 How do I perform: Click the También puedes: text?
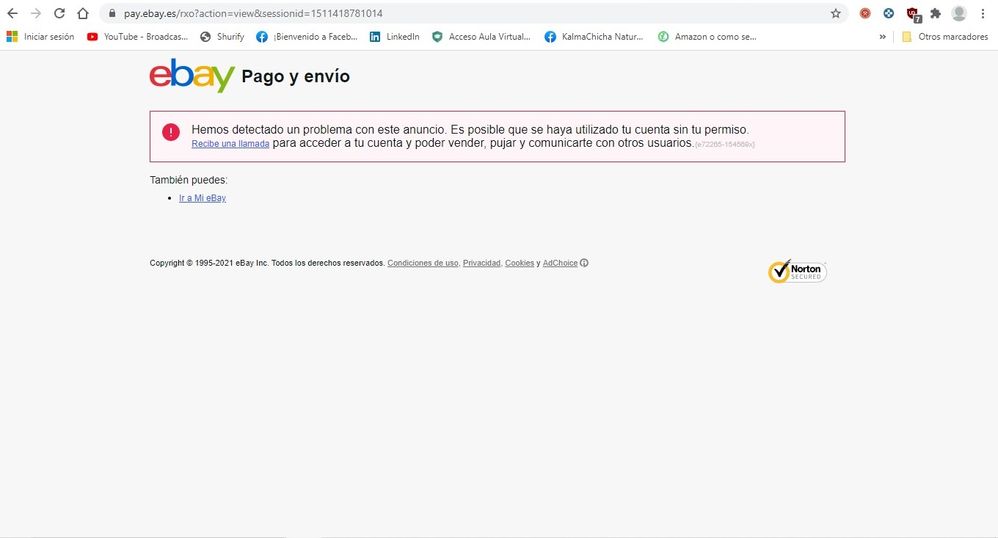(x=188, y=180)
